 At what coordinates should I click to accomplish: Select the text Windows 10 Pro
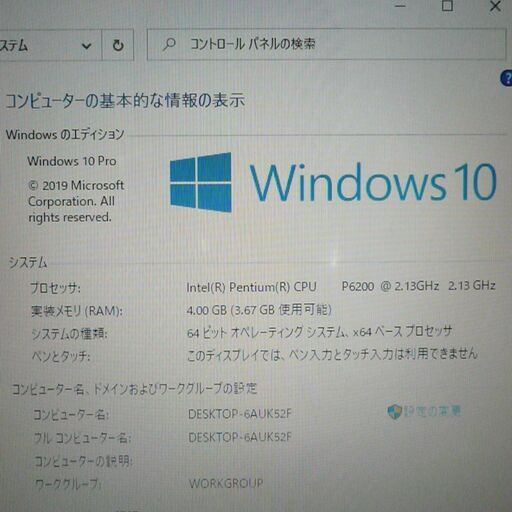72,161
